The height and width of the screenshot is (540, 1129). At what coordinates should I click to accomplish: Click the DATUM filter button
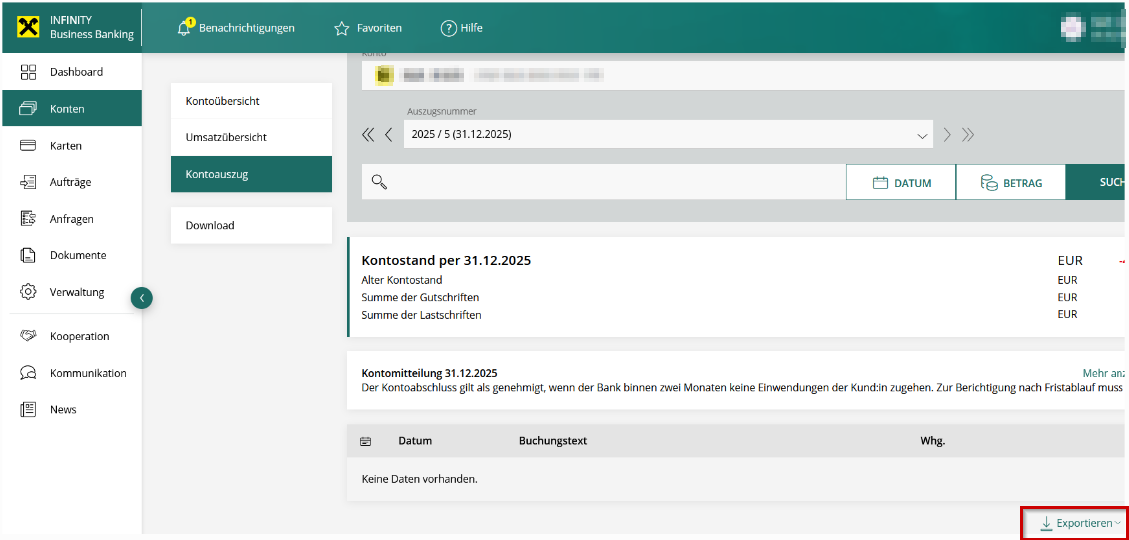901,183
